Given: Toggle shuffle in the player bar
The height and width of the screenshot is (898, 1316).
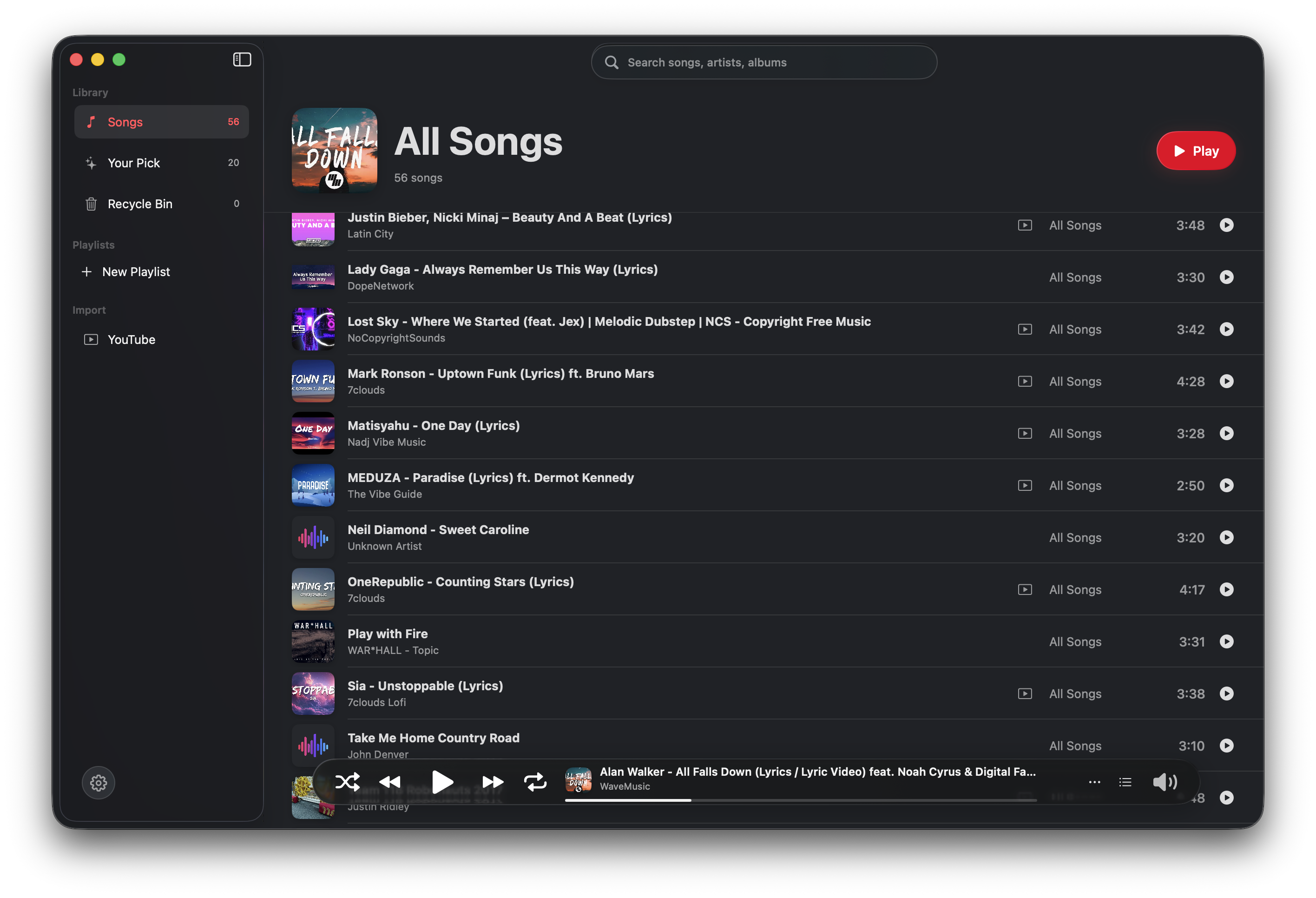Looking at the screenshot, I should [x=348, y=782].
